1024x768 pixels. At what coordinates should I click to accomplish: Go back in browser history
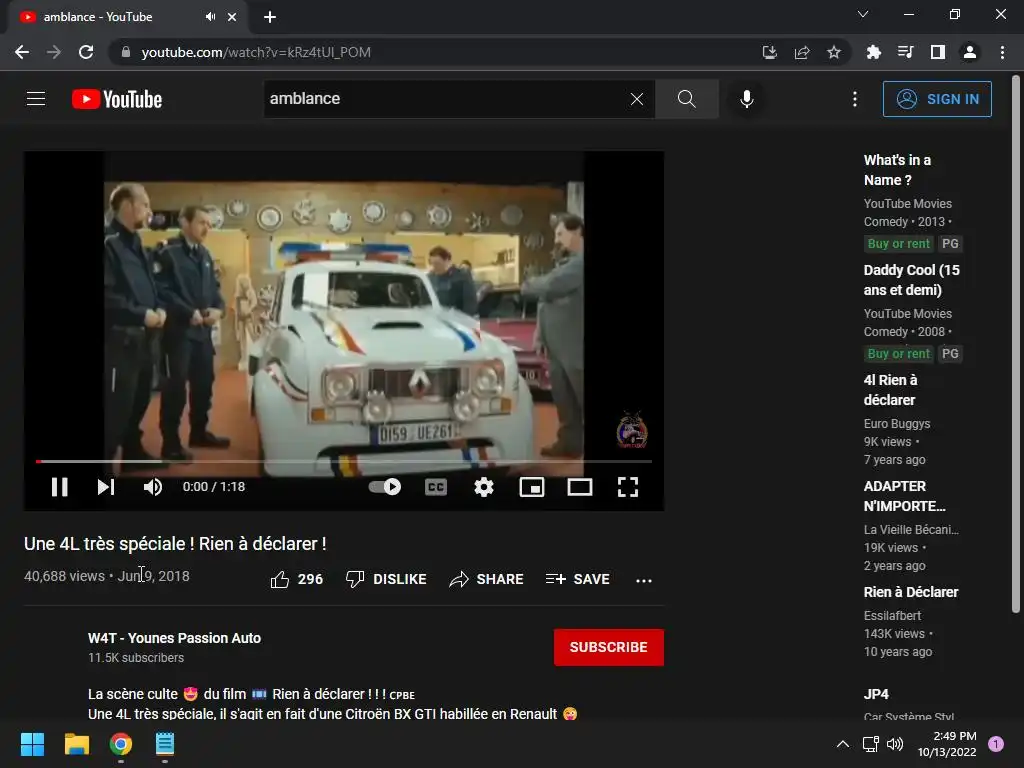click(x=22, y=52)
